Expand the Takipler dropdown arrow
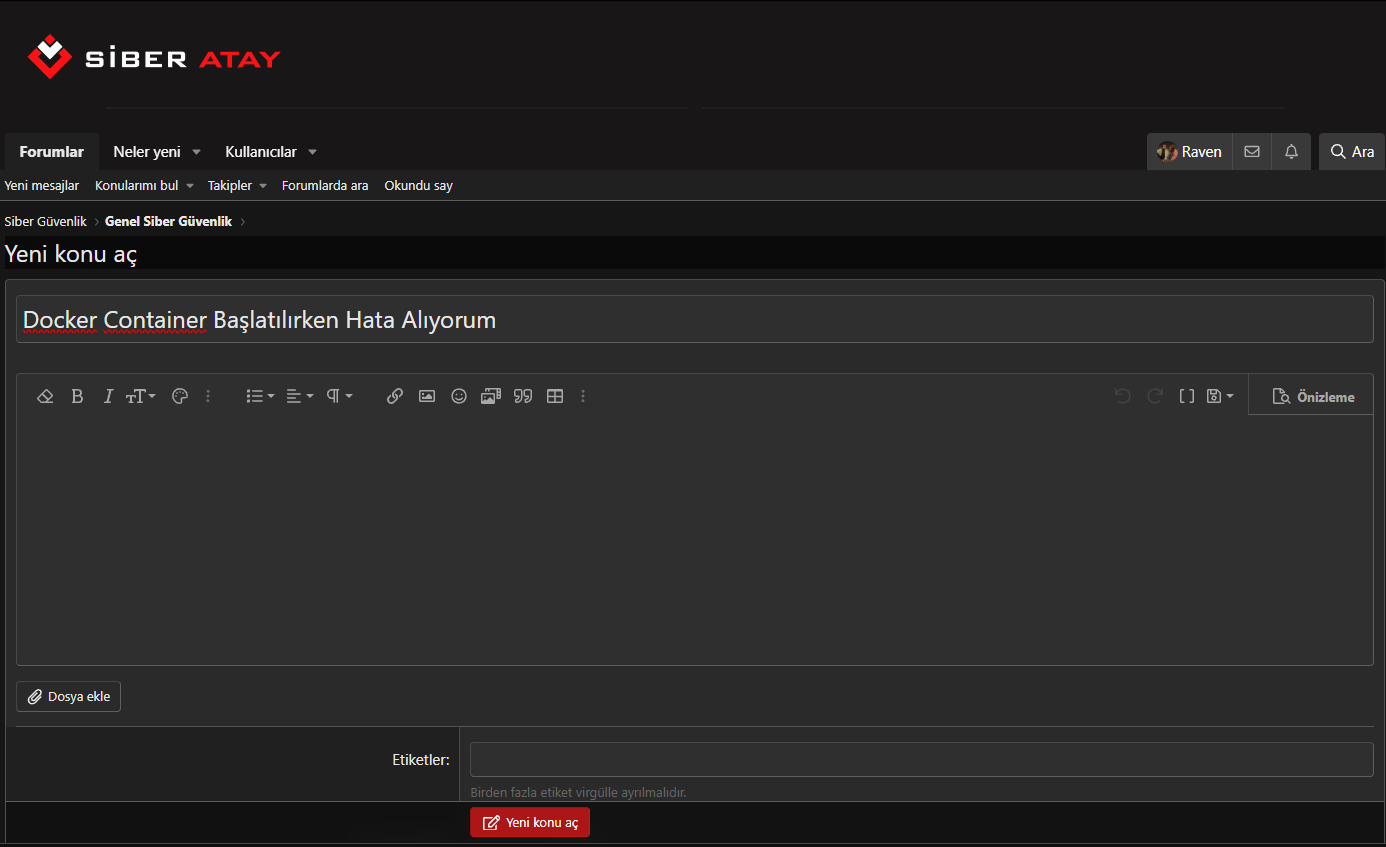The image size is (1386, 847). point(263,186)
